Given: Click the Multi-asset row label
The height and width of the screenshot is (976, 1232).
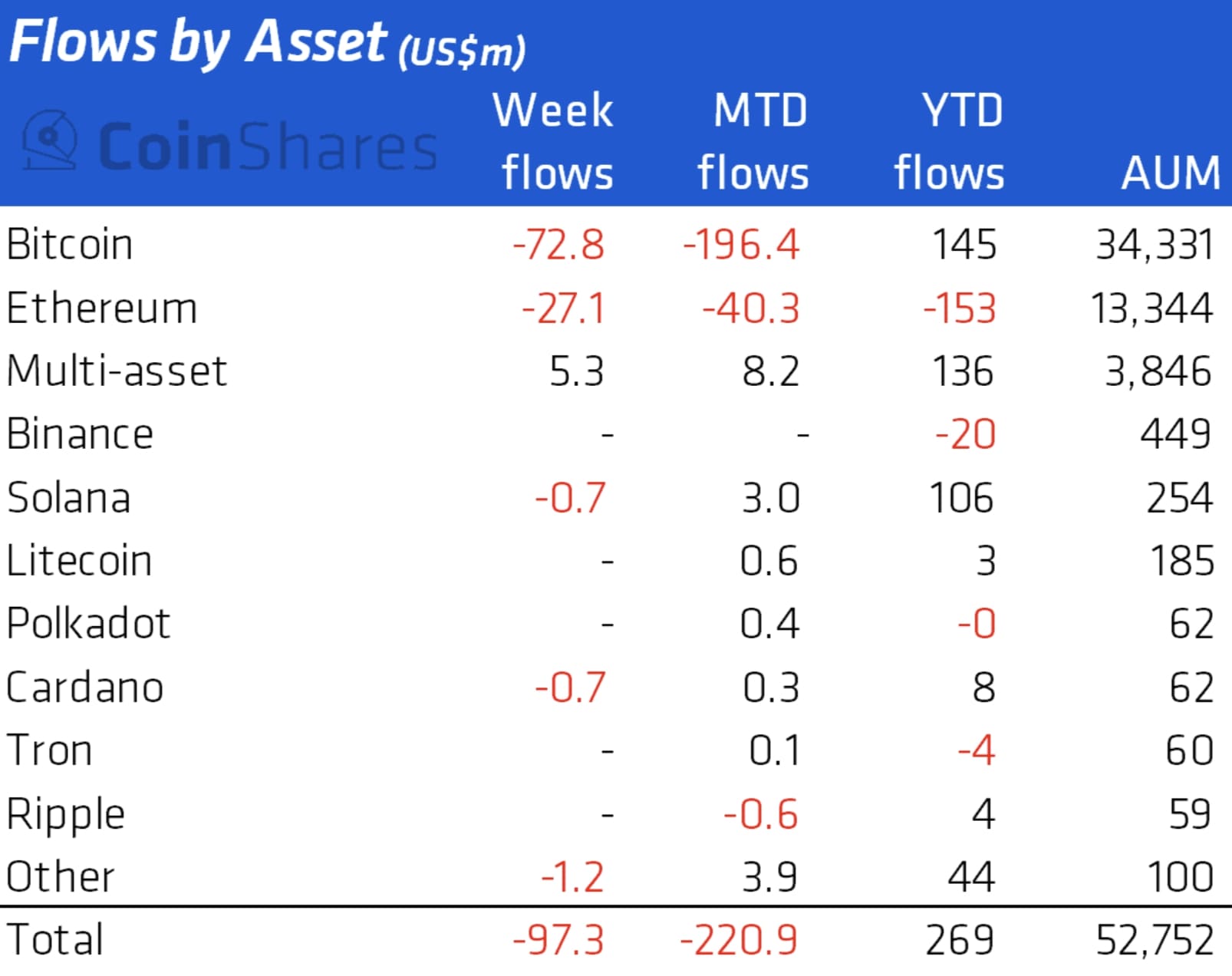Looking at the screenshot, I should 117,371.
